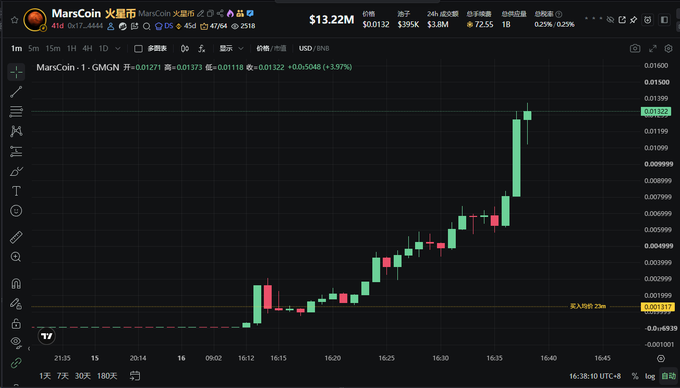Toggle log scale

[650, 376]
